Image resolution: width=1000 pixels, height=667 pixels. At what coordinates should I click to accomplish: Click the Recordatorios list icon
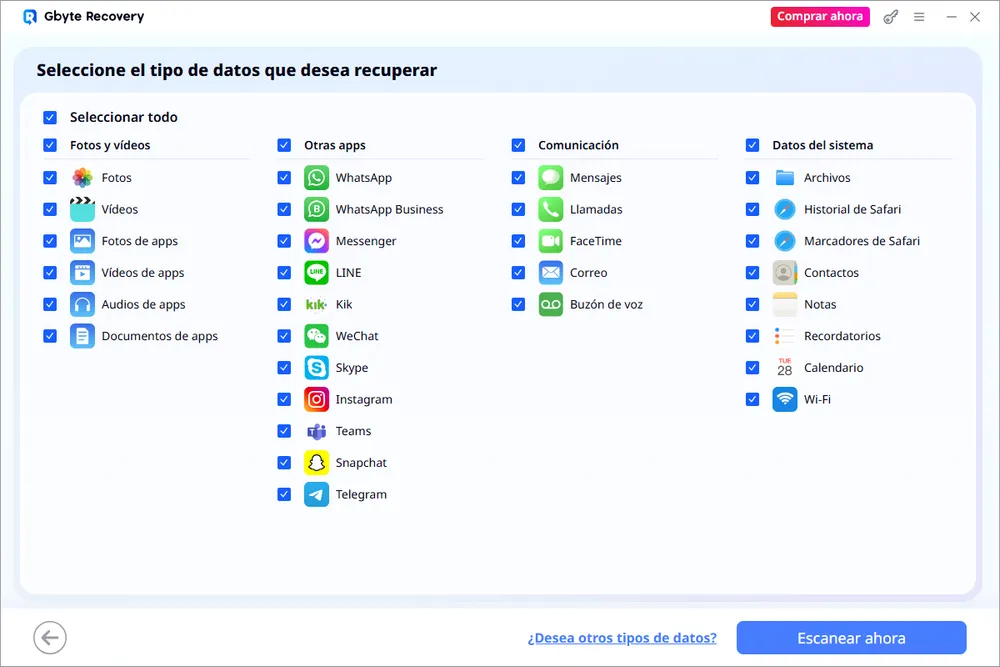click(784, 336)
